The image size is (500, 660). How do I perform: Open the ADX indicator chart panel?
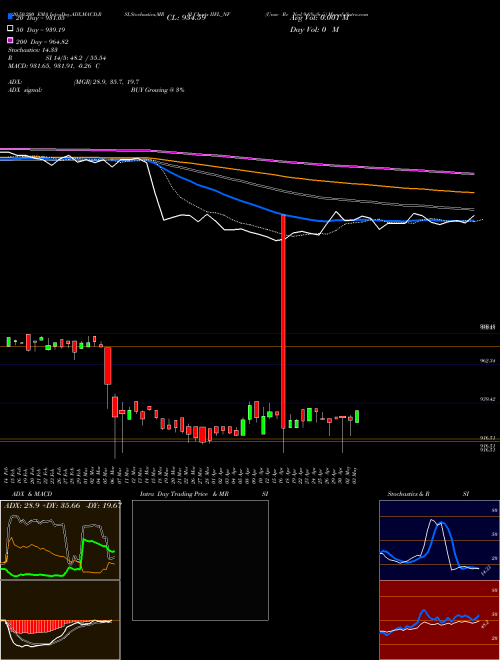click(x=60, y=540)
